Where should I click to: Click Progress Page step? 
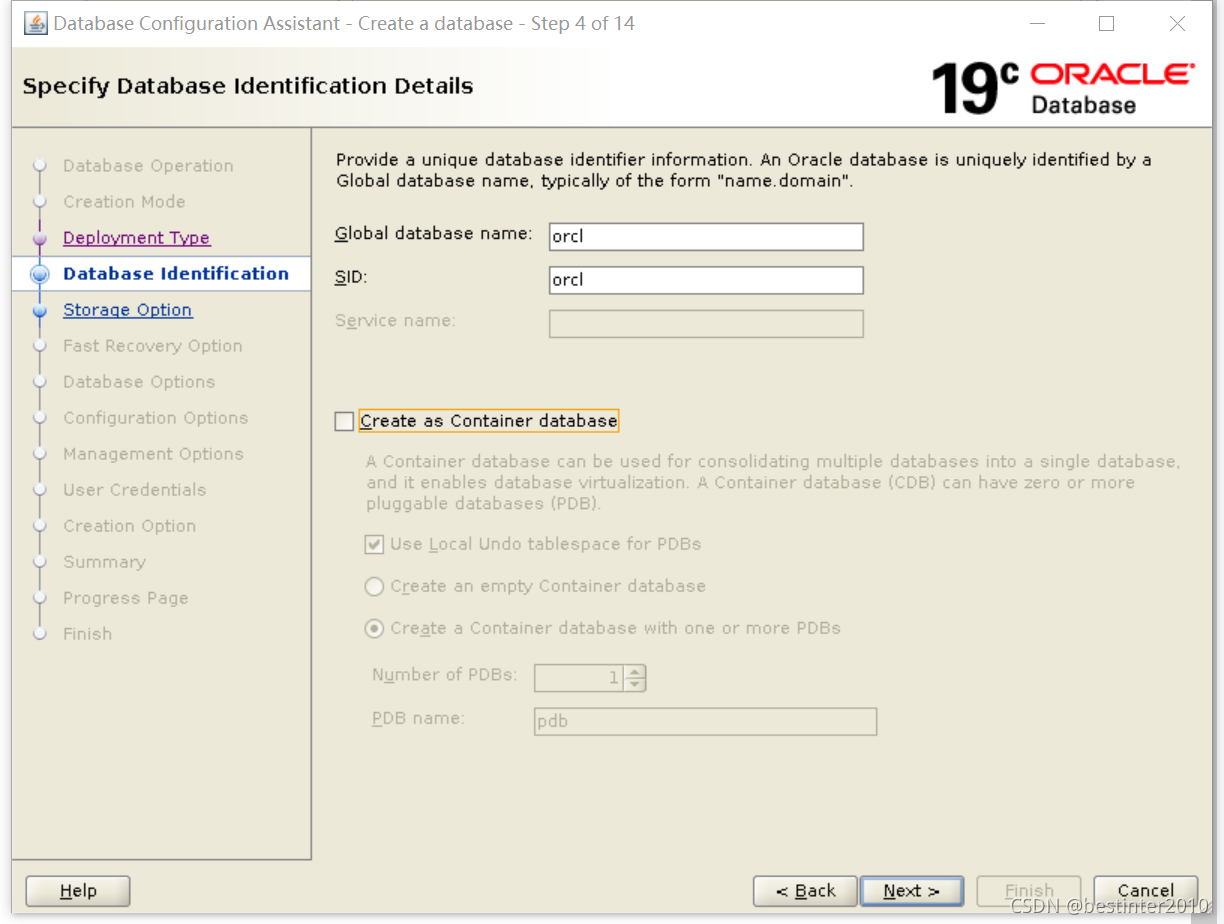tap(125, 598)
